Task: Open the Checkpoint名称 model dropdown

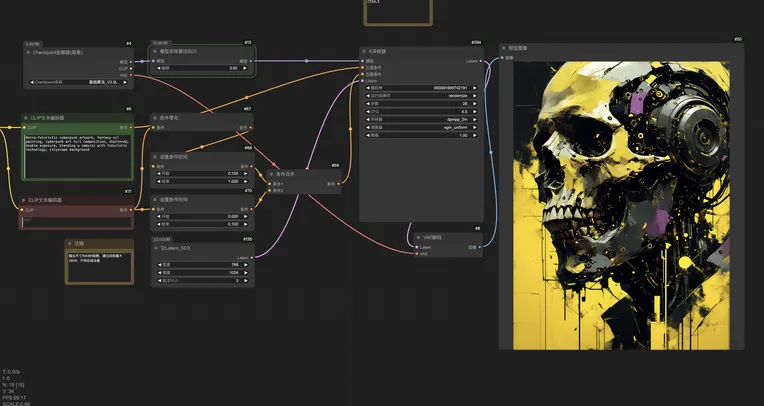Action: click(78, 82)
